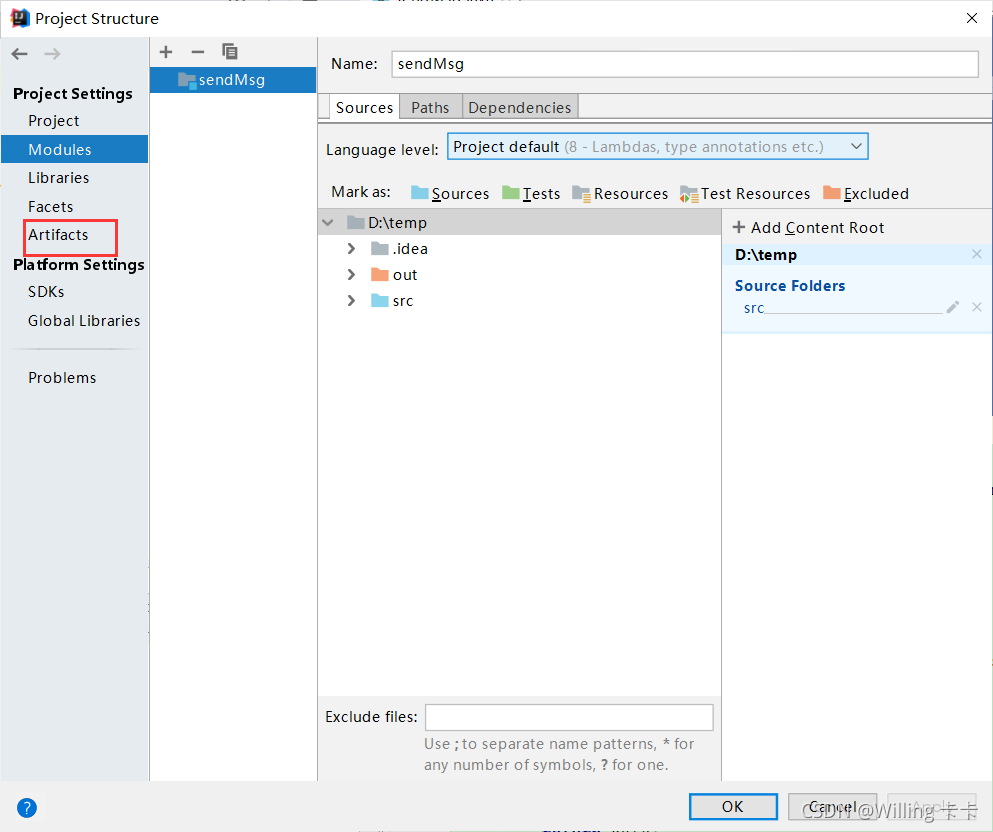Copy the selected module icon
Screen dimensions: 993x832
click(230, 51)
